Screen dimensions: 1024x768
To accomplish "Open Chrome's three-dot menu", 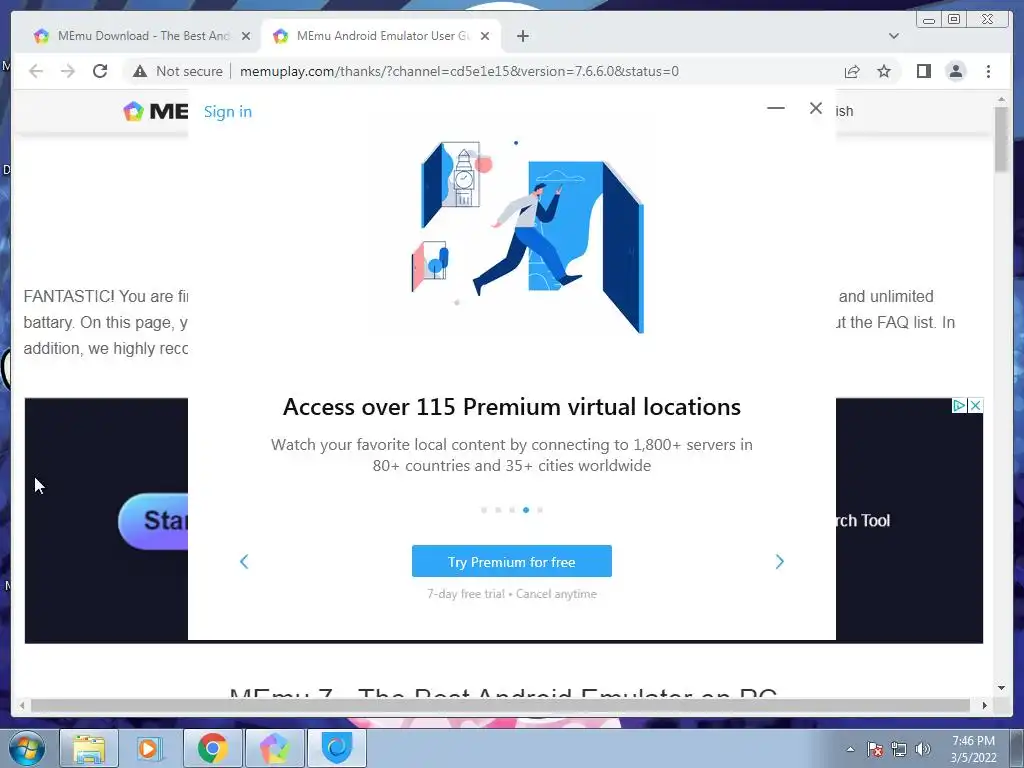I will [988, 71].
